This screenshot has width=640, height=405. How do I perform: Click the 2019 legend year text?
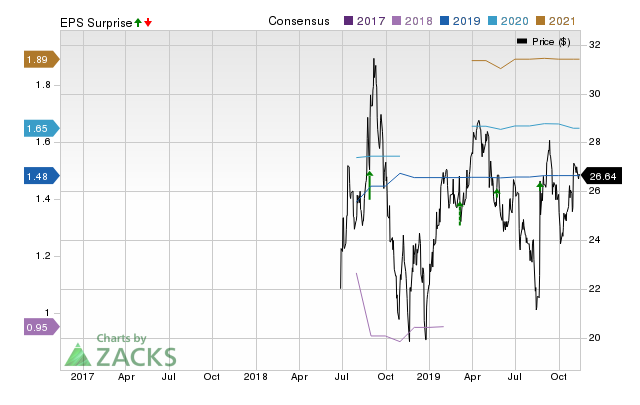pyautogui.click(x=467, y=21)
